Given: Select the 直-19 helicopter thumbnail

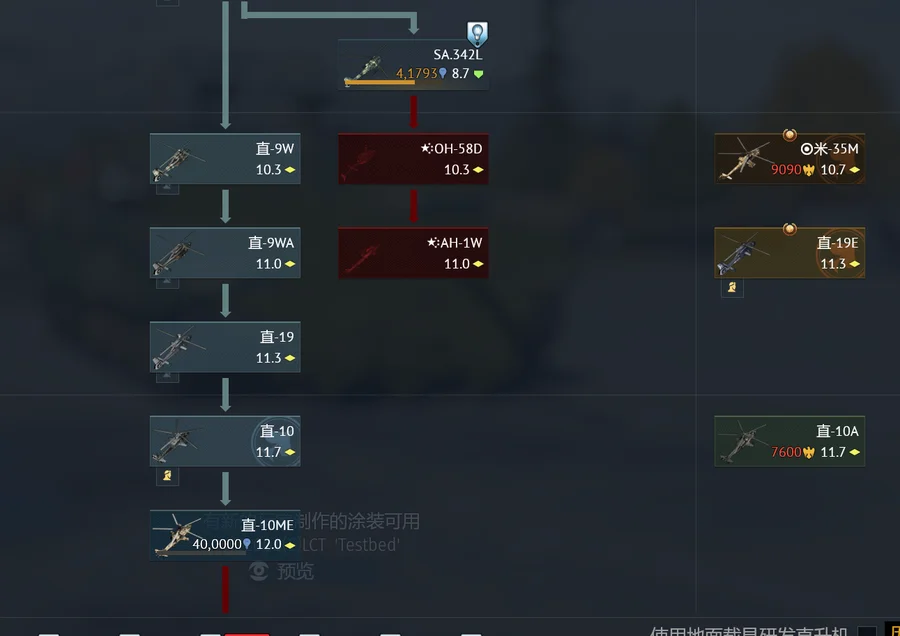Looking at the screenshot, I should coord(178,348).
